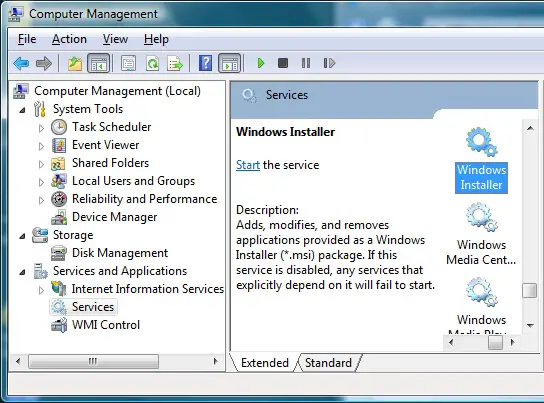Viewport: 544px width, 403px height.
Task: Click tree pane scroll right arrow
Action: 215,361
